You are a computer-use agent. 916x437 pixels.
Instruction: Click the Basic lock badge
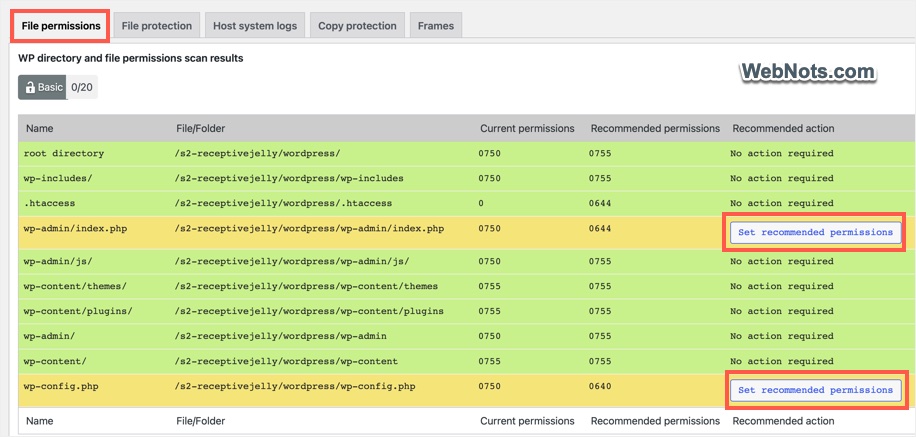click(x=42, y=87)
